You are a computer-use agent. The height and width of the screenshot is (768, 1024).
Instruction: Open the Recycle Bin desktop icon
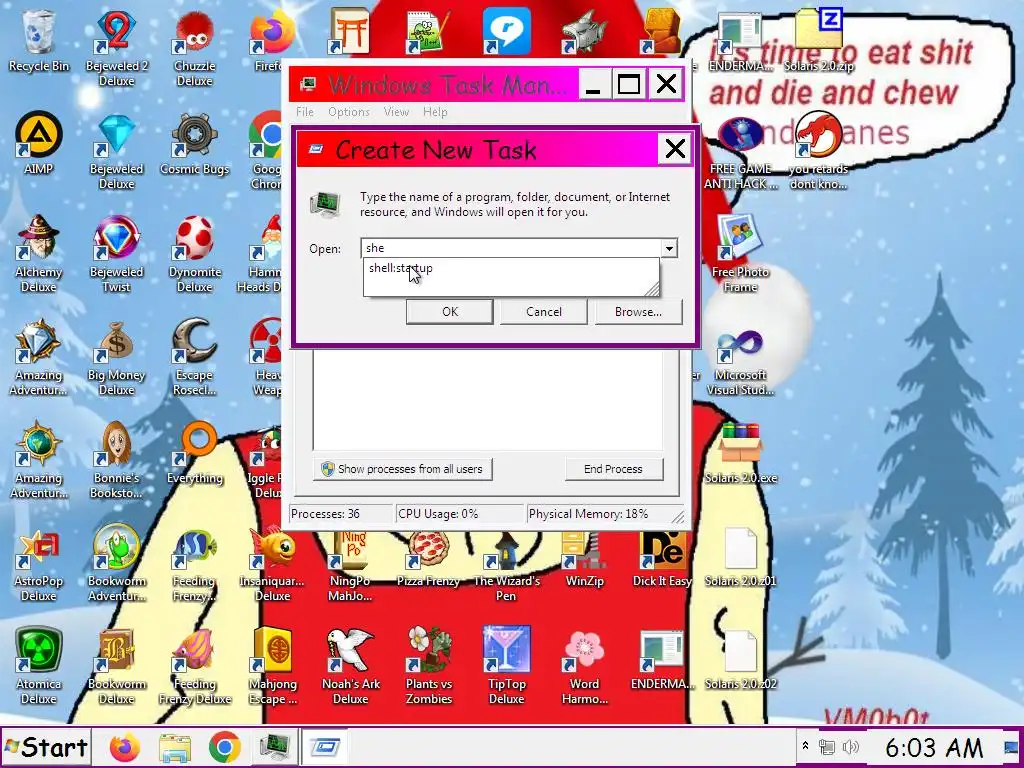pyautogui.click(x=39, y=42)
